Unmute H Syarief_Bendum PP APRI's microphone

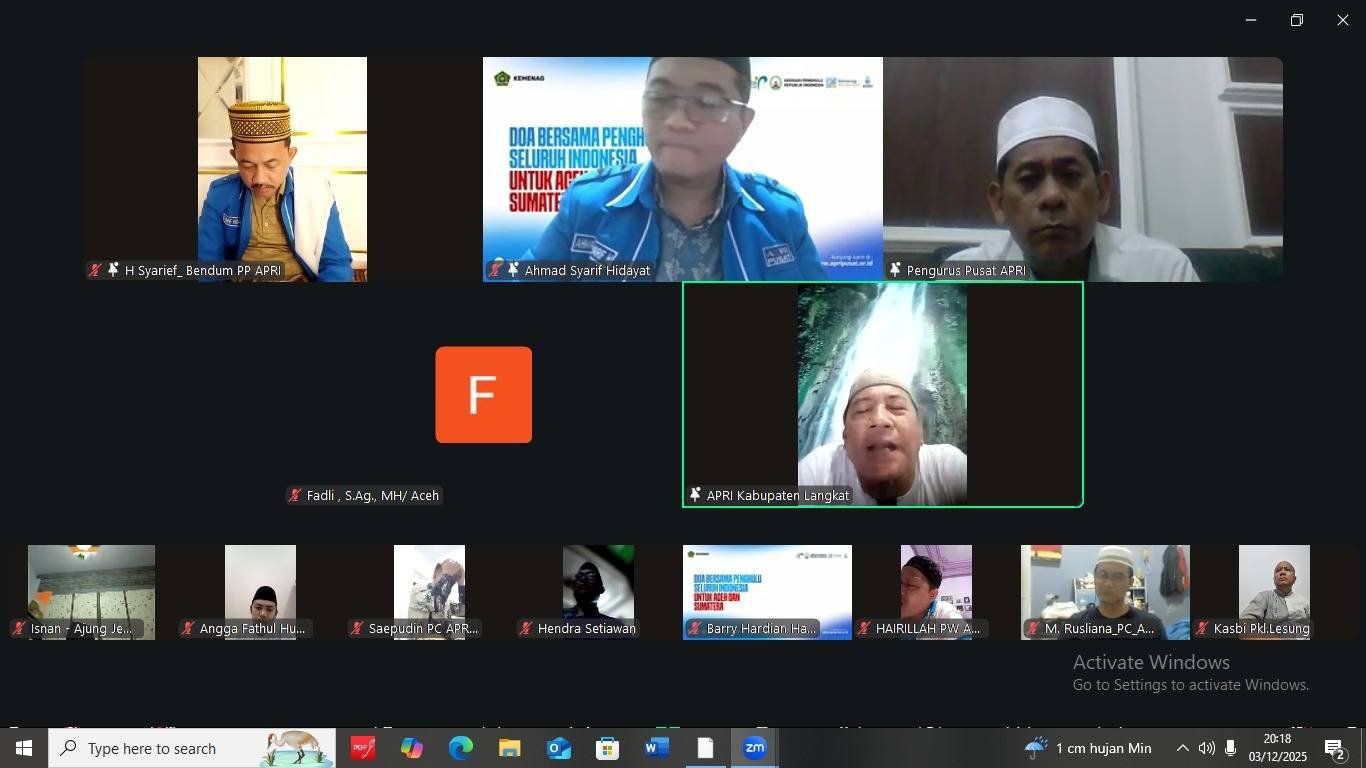[x=94, y=269]
